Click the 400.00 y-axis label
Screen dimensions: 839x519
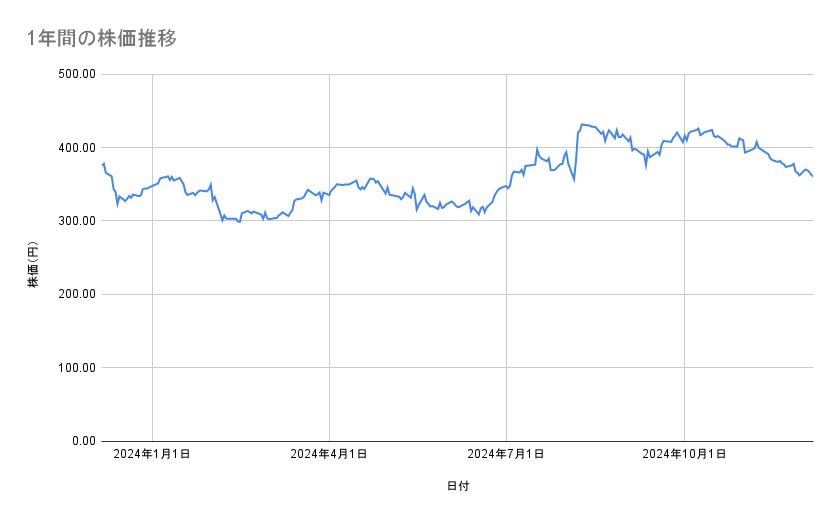75,147
